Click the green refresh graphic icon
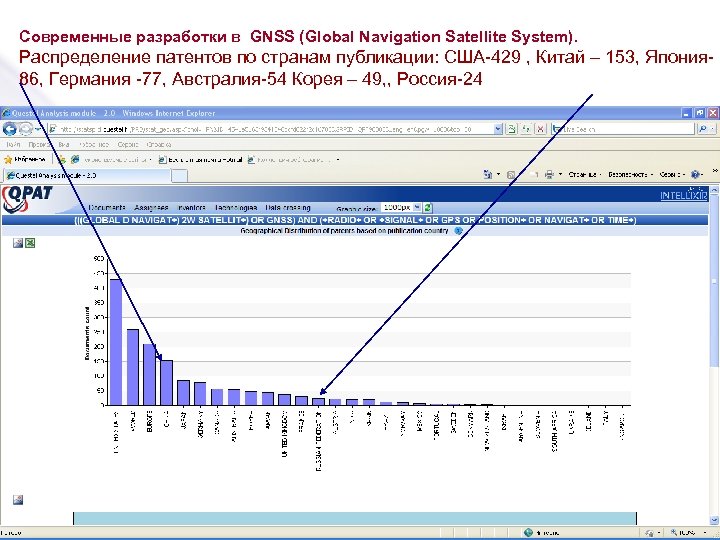Image resolution: width=720 pixels, height=540 pixels. (428, 208)
